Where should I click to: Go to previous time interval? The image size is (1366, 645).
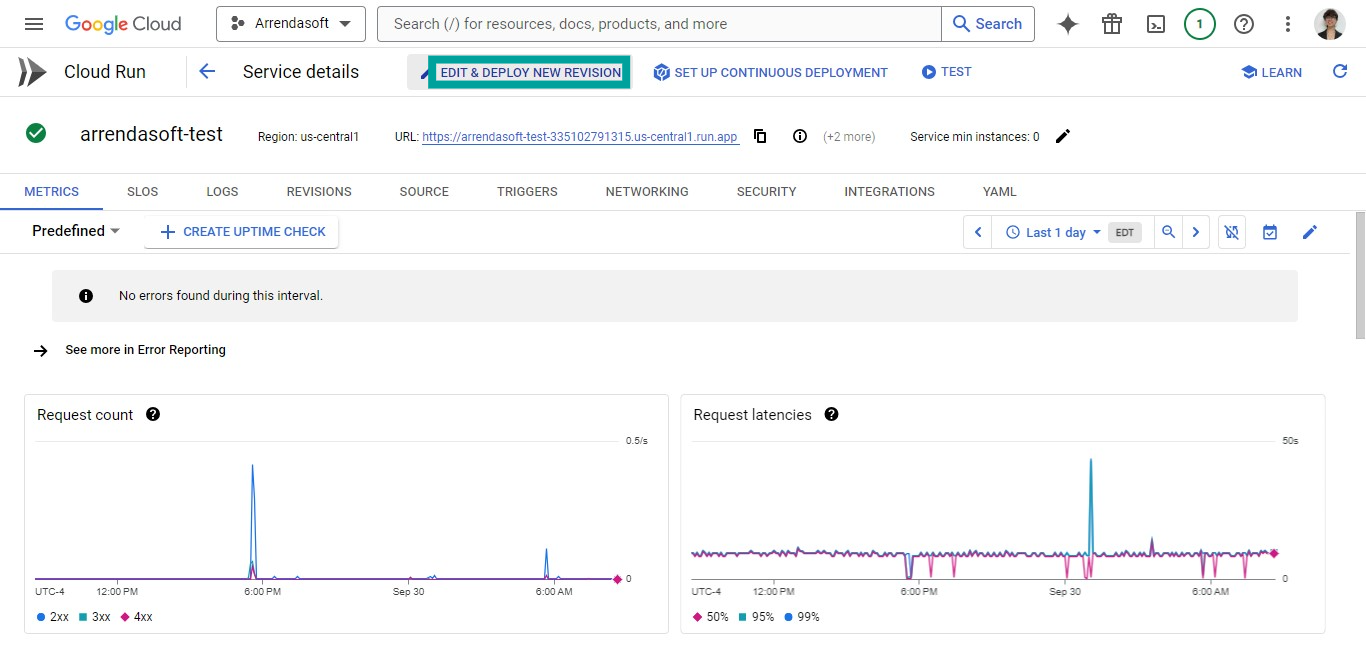pos(978,232)
